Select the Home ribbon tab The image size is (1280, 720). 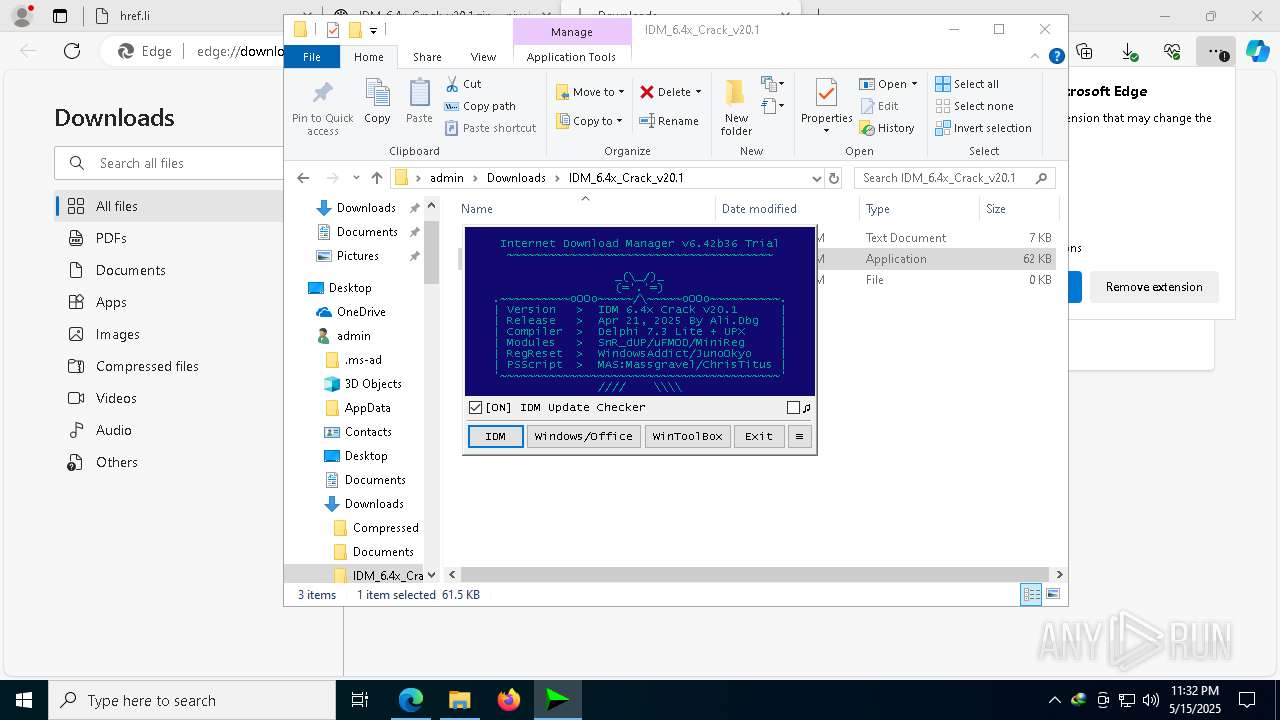[x=369, y=57]
